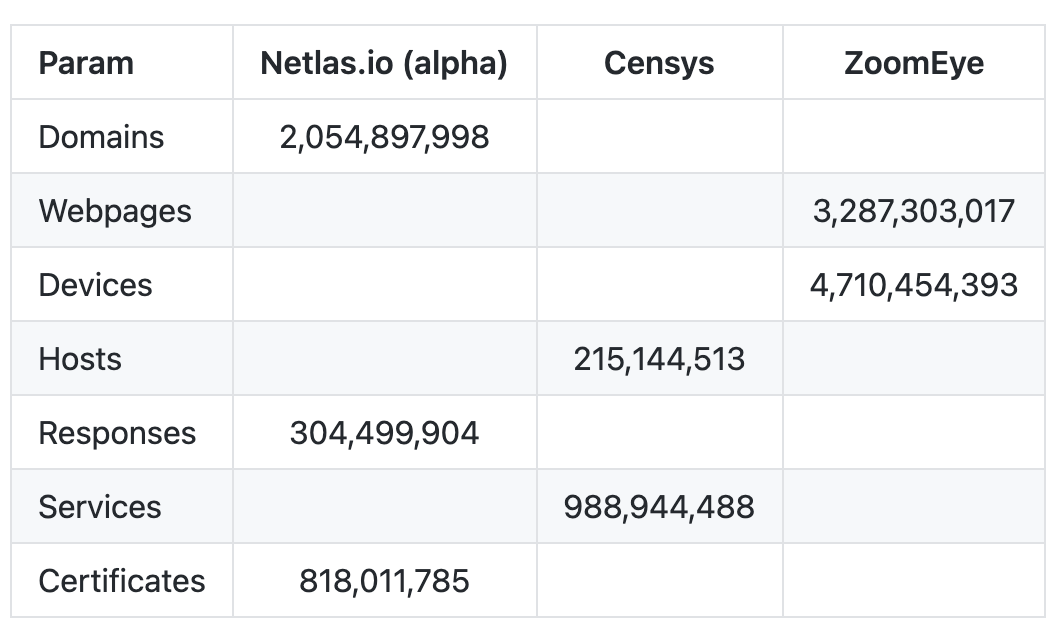Click the Webpages row label
This screenshot has width=1060, height=632.
[115, 211]
